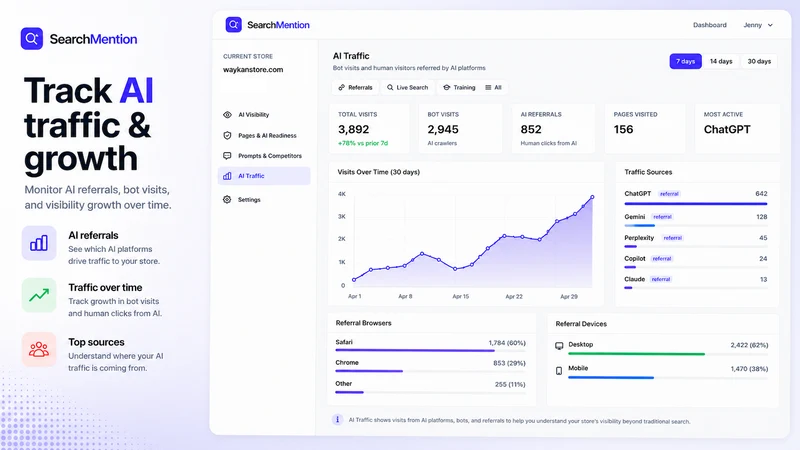This screenshot has height=450, width=800.
Task: Click the info icon at the footer note
Action: tap(337, 419)
